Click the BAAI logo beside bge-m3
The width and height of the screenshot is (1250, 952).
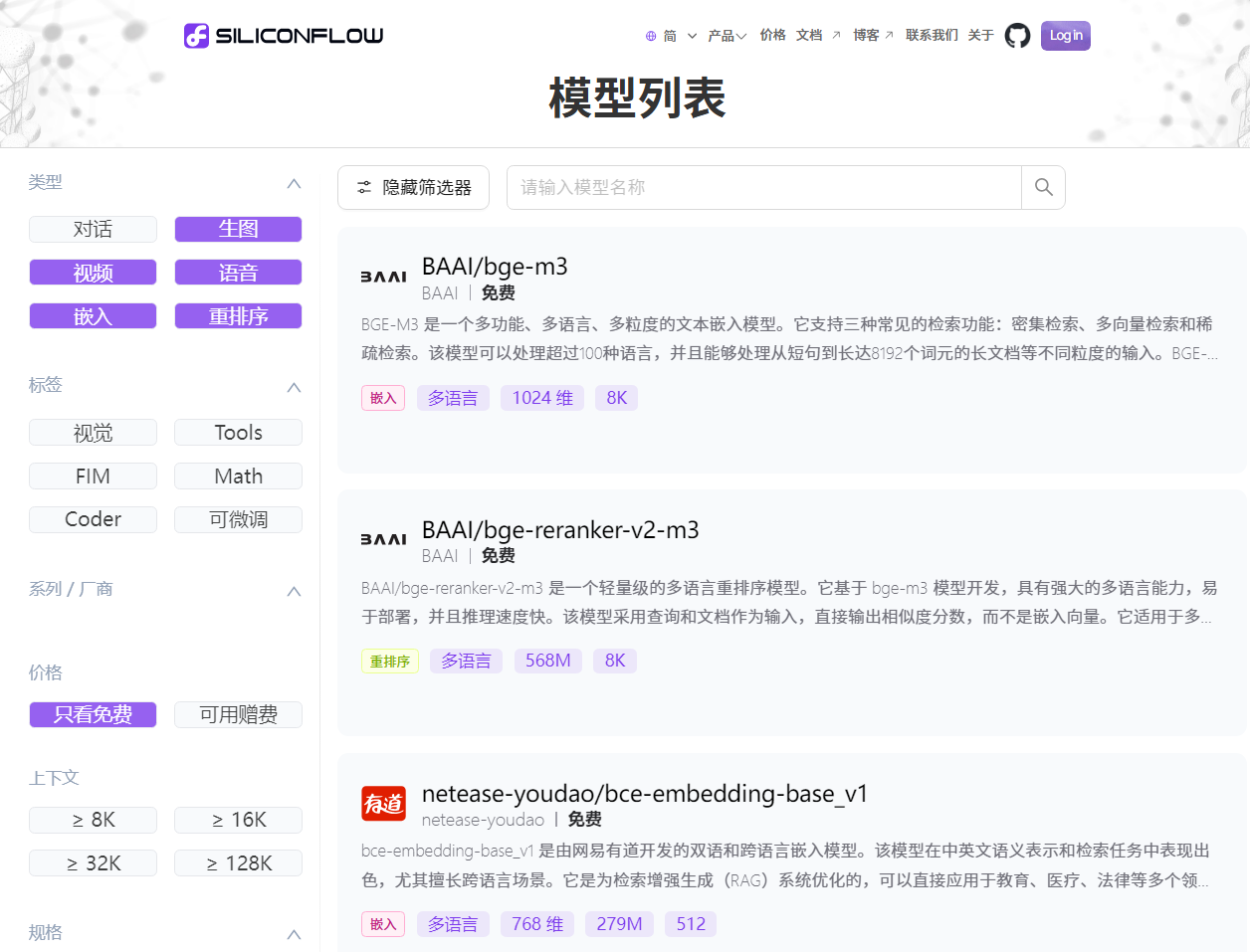pyautogui.click(x=383, y=278)
